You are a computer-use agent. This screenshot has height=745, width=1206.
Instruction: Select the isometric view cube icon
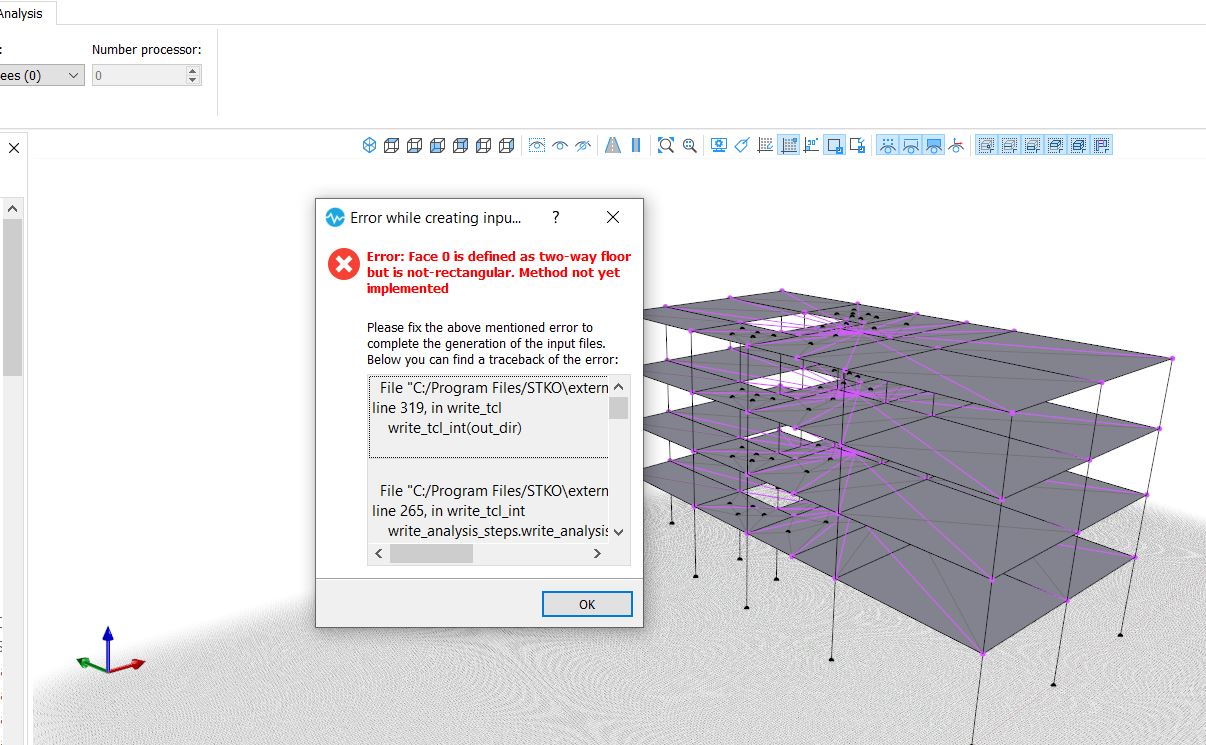pos(369,145)
